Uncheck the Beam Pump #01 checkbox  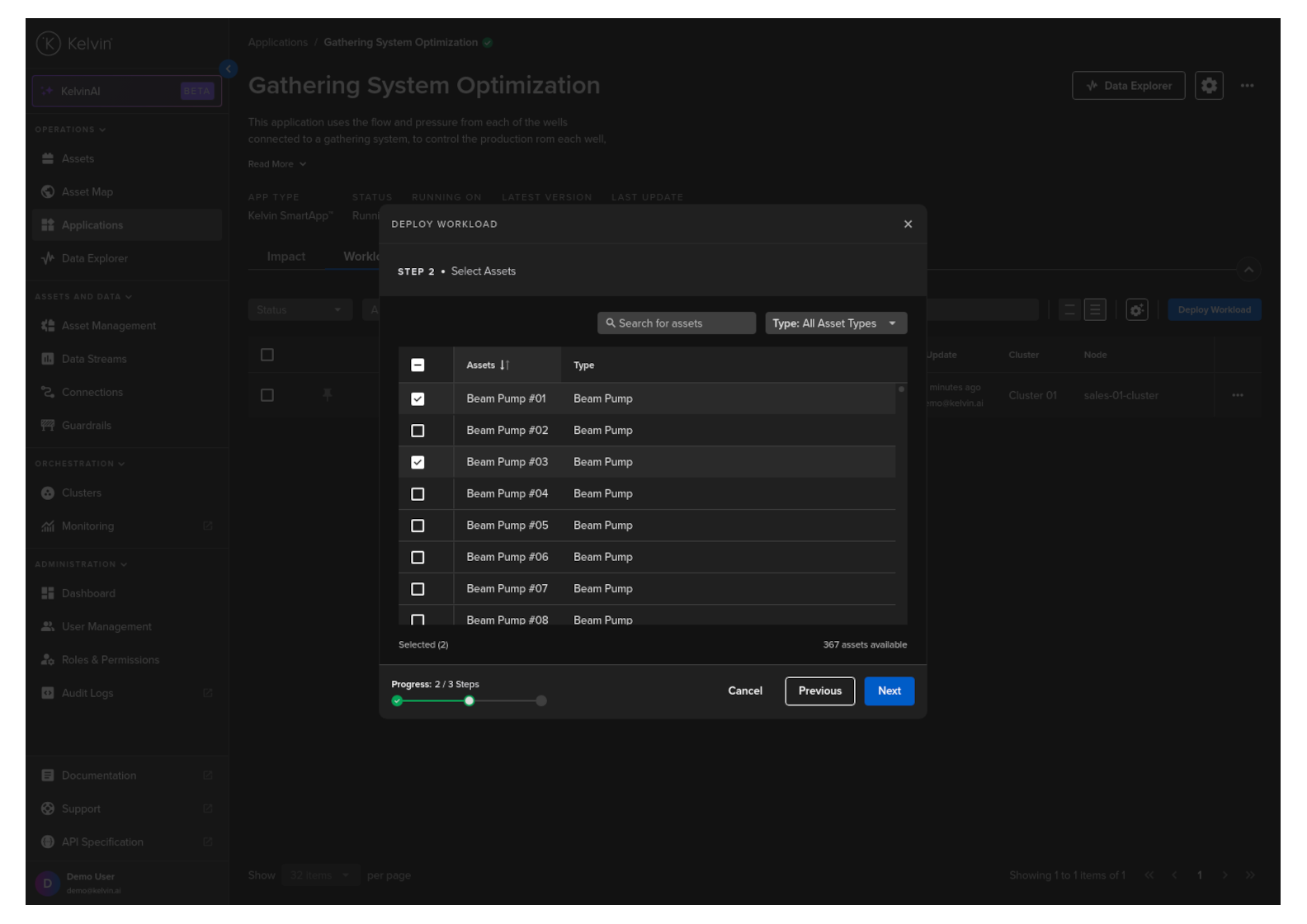418,399
